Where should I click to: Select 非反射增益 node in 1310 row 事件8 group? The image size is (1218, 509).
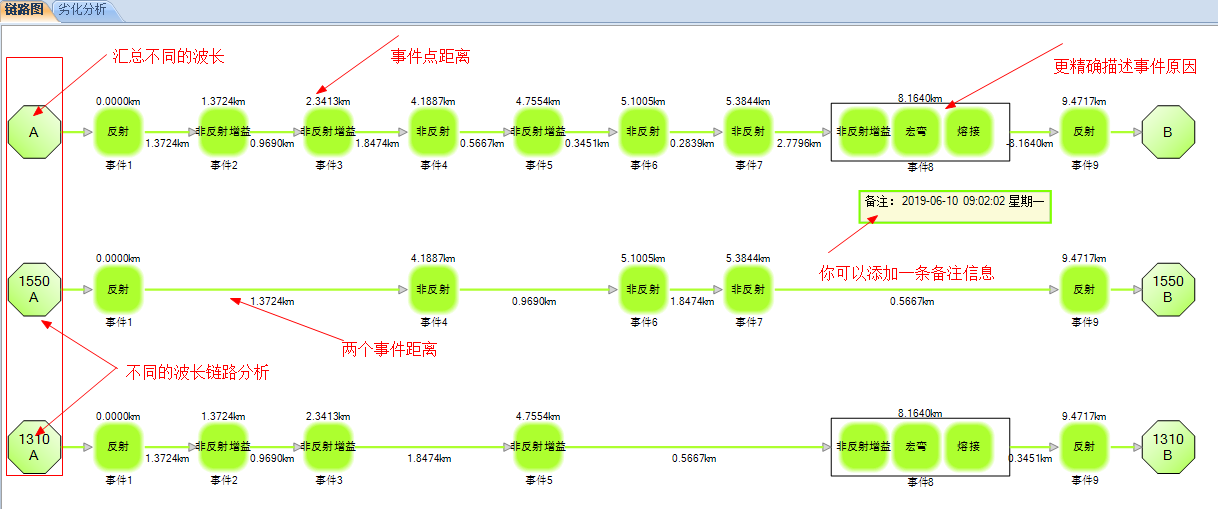coord(862,448)
